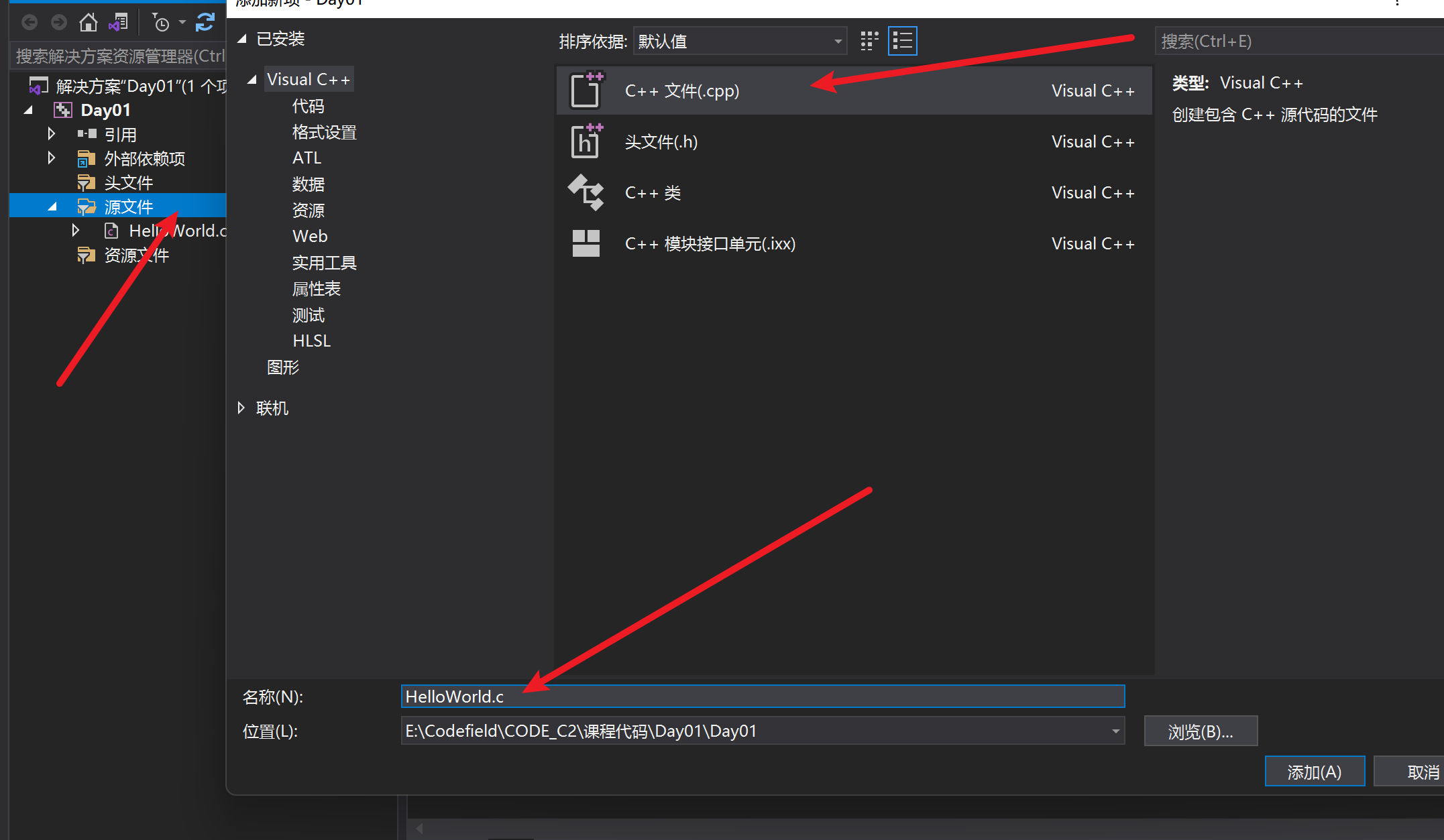Image resolution: width=1444 pixels, height=840 pixels.
Task: Click the module interface unit icon
Action: pos(586,243)
